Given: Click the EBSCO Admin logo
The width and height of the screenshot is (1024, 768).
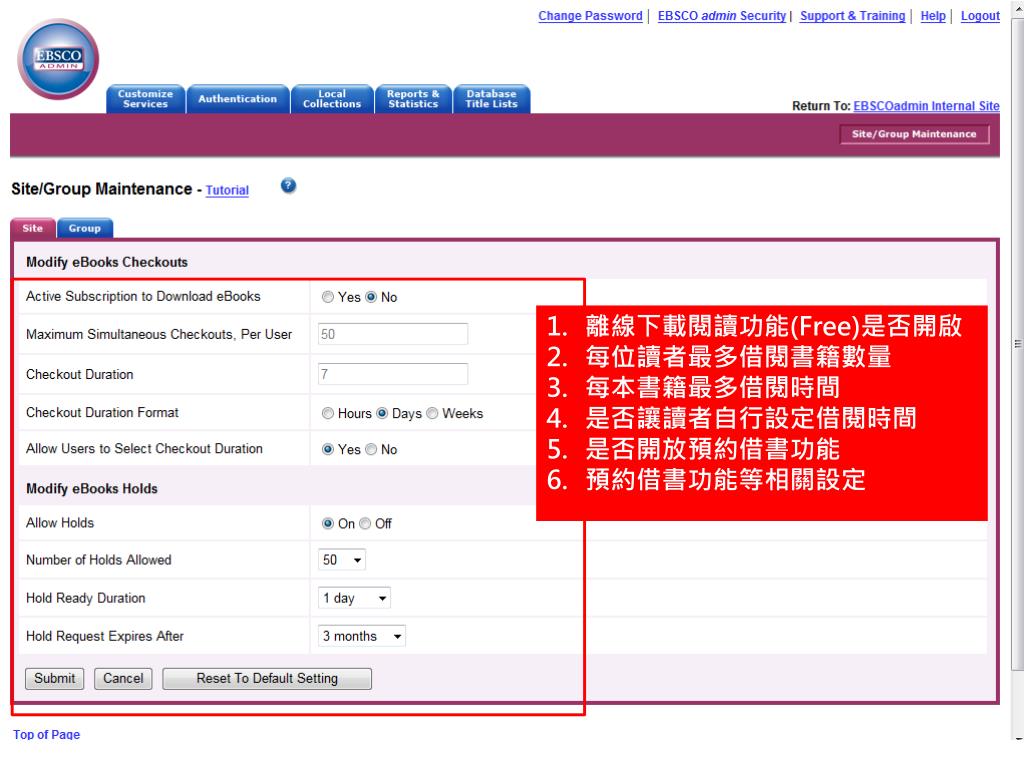Looking at the screenshot, I should tap(58, 59).
